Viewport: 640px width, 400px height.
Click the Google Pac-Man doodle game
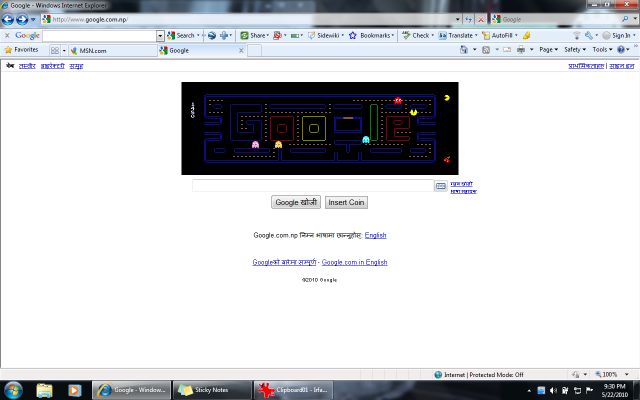click(320, 128)
